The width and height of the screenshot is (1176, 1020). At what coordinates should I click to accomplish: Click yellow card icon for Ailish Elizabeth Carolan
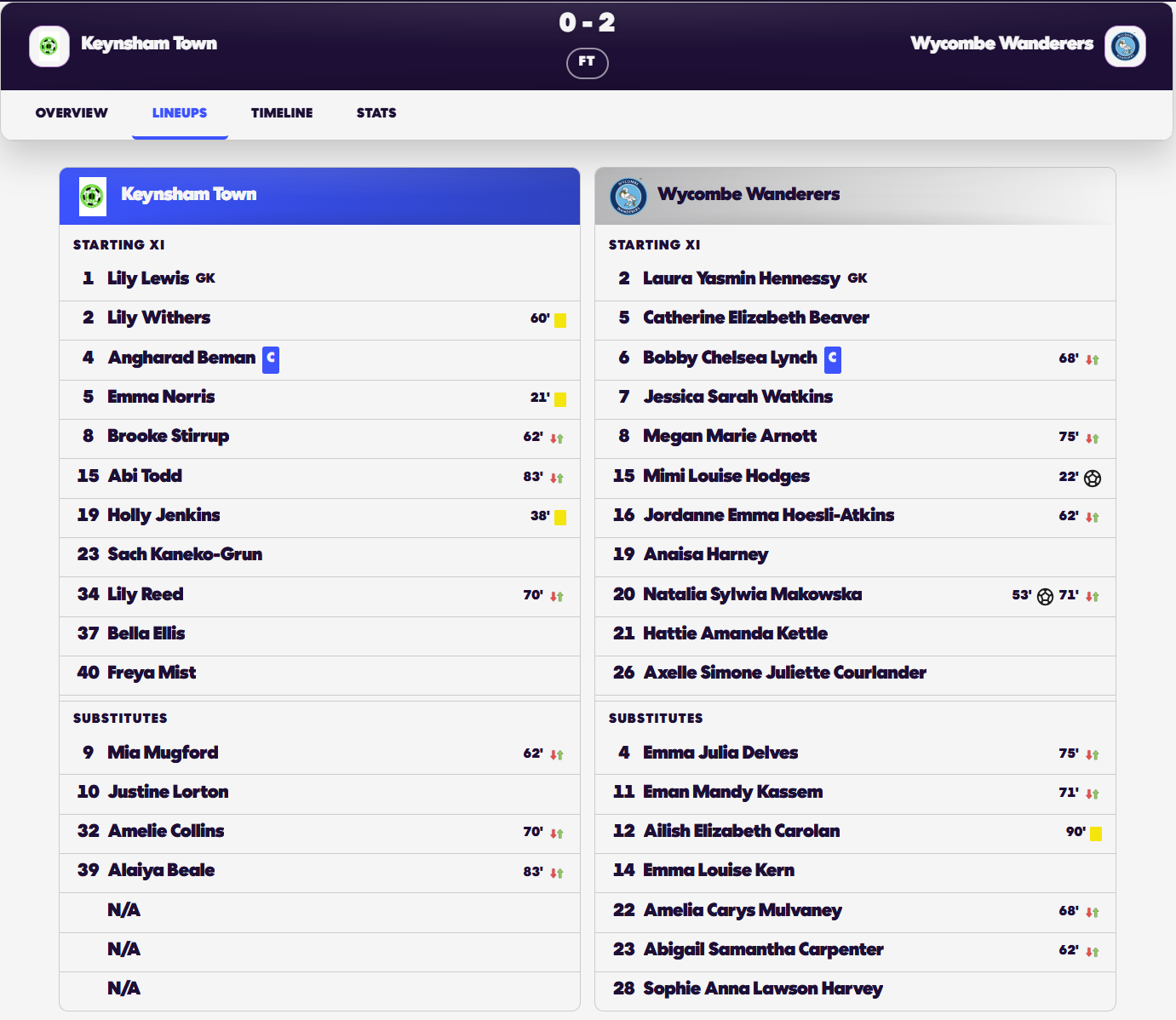click(x=1096, y=834)
